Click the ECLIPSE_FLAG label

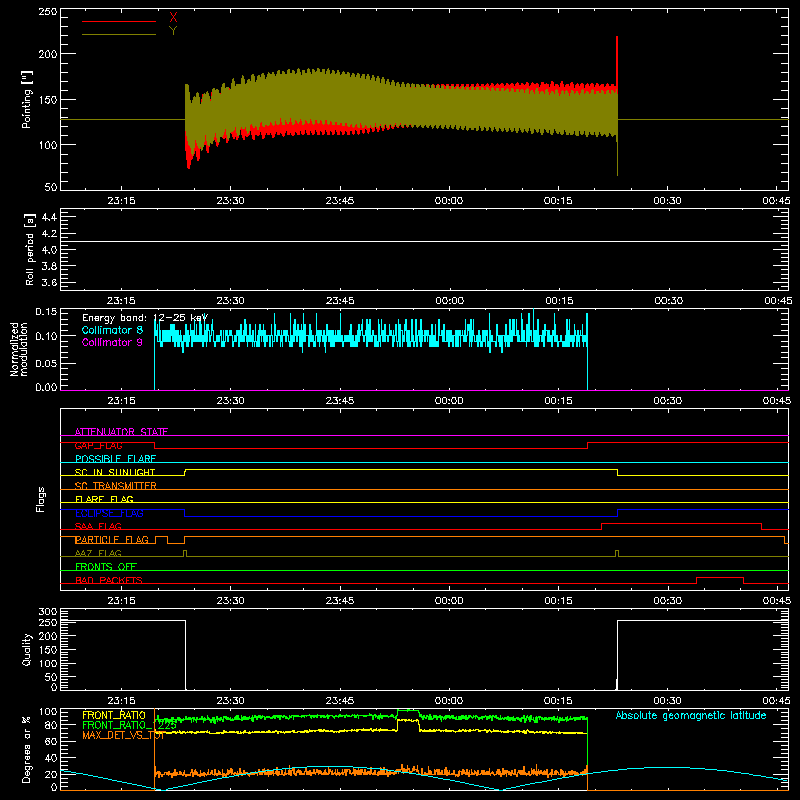pyautogui.click(x=109, y=513)
